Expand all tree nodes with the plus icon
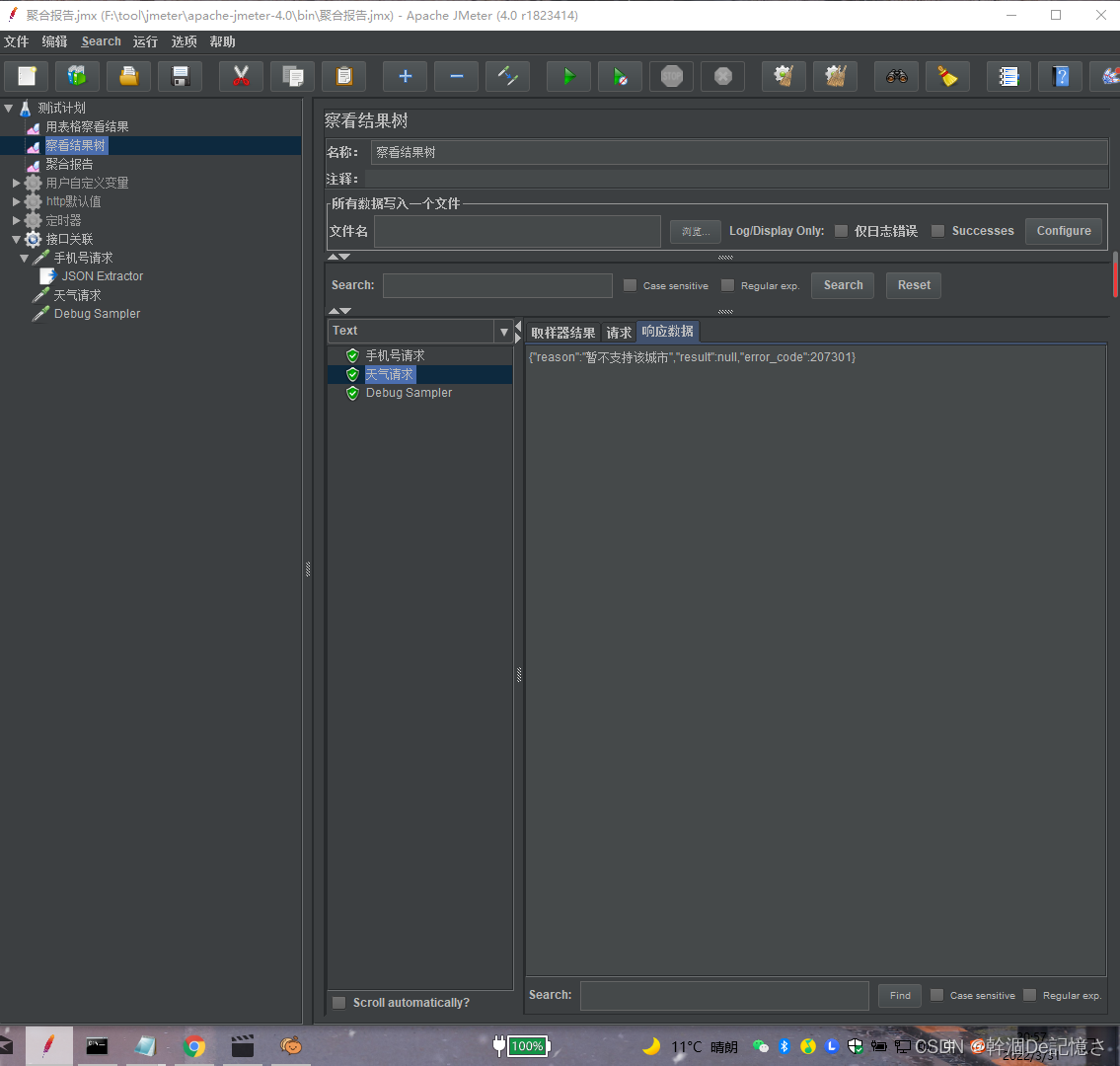 tap(405, 76)
